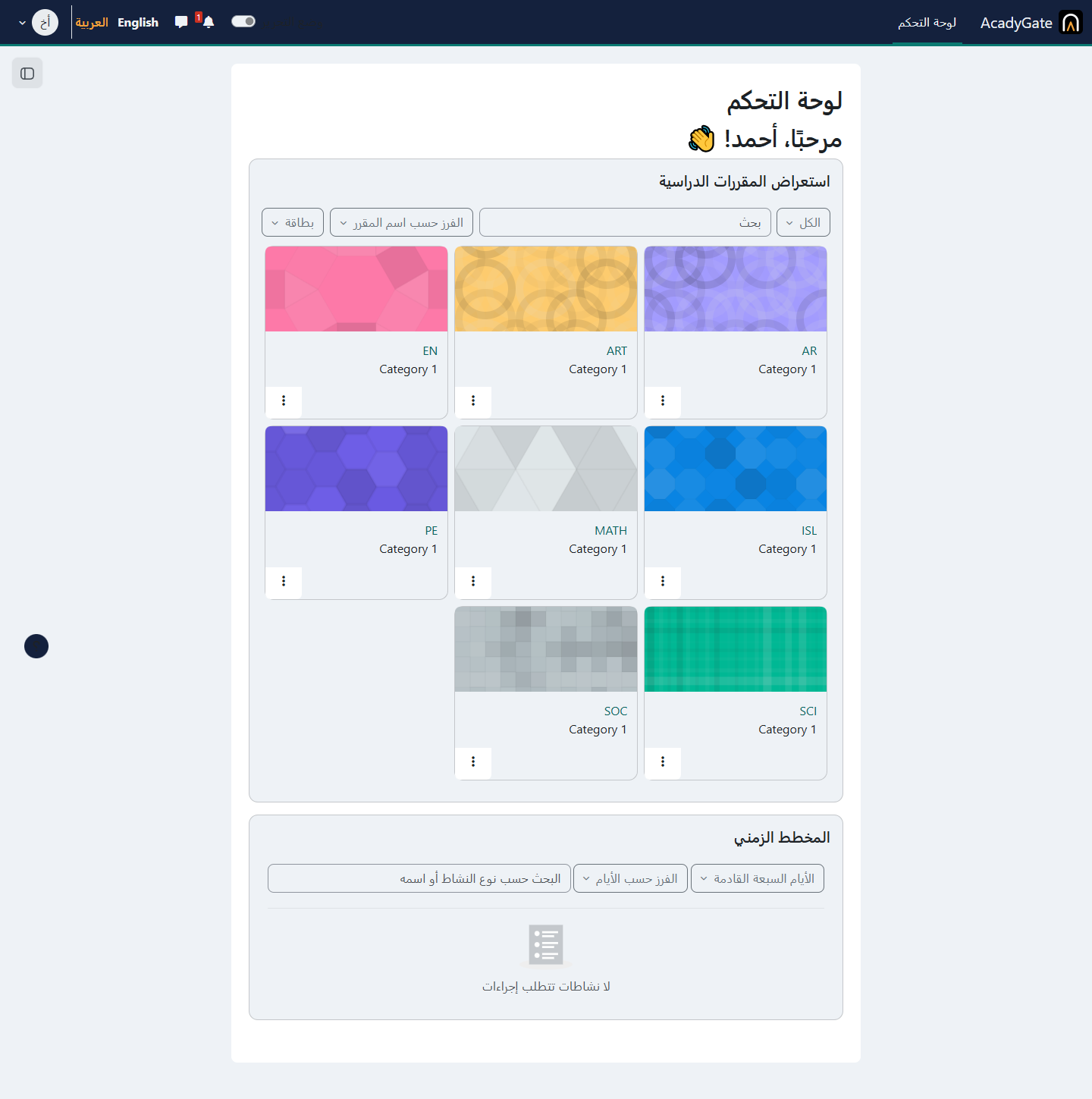Click the violet PE course thumbnail
This screenshot has height=1099, width=1092.
coord(356,469)
